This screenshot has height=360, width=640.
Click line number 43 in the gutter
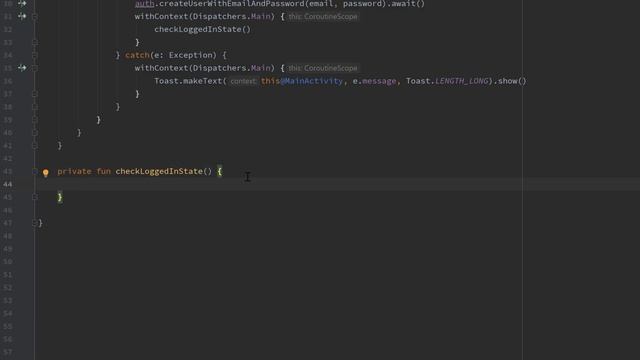pos(8,171)
